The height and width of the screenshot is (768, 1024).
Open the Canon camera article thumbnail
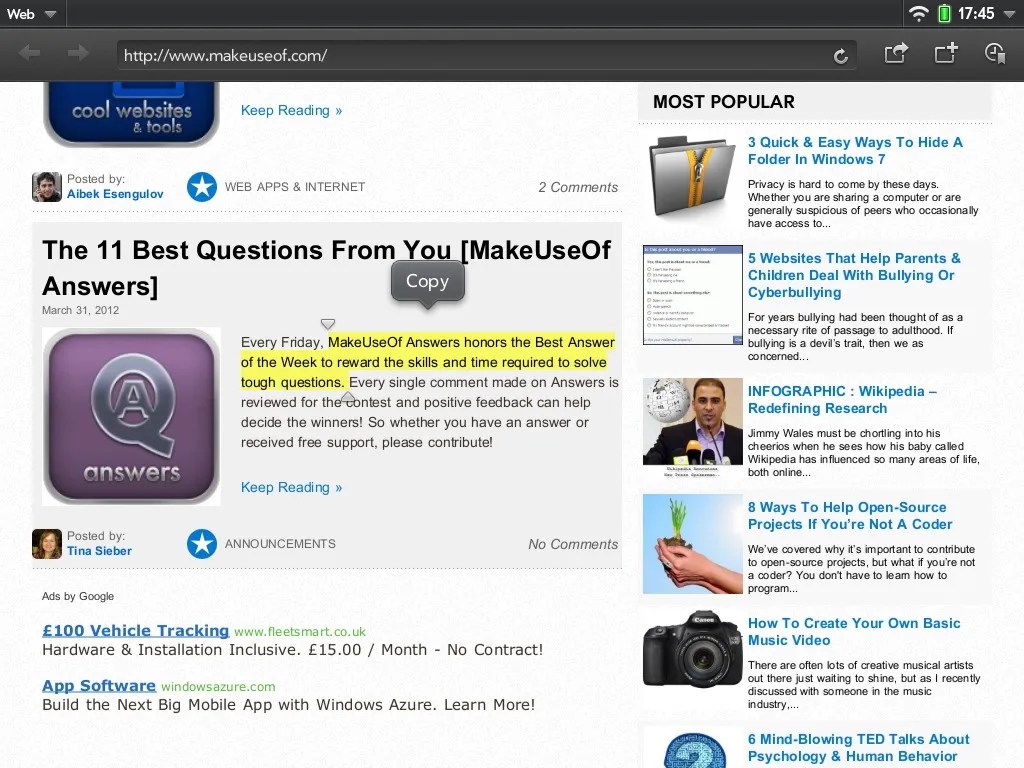click(x=692, y=648)
